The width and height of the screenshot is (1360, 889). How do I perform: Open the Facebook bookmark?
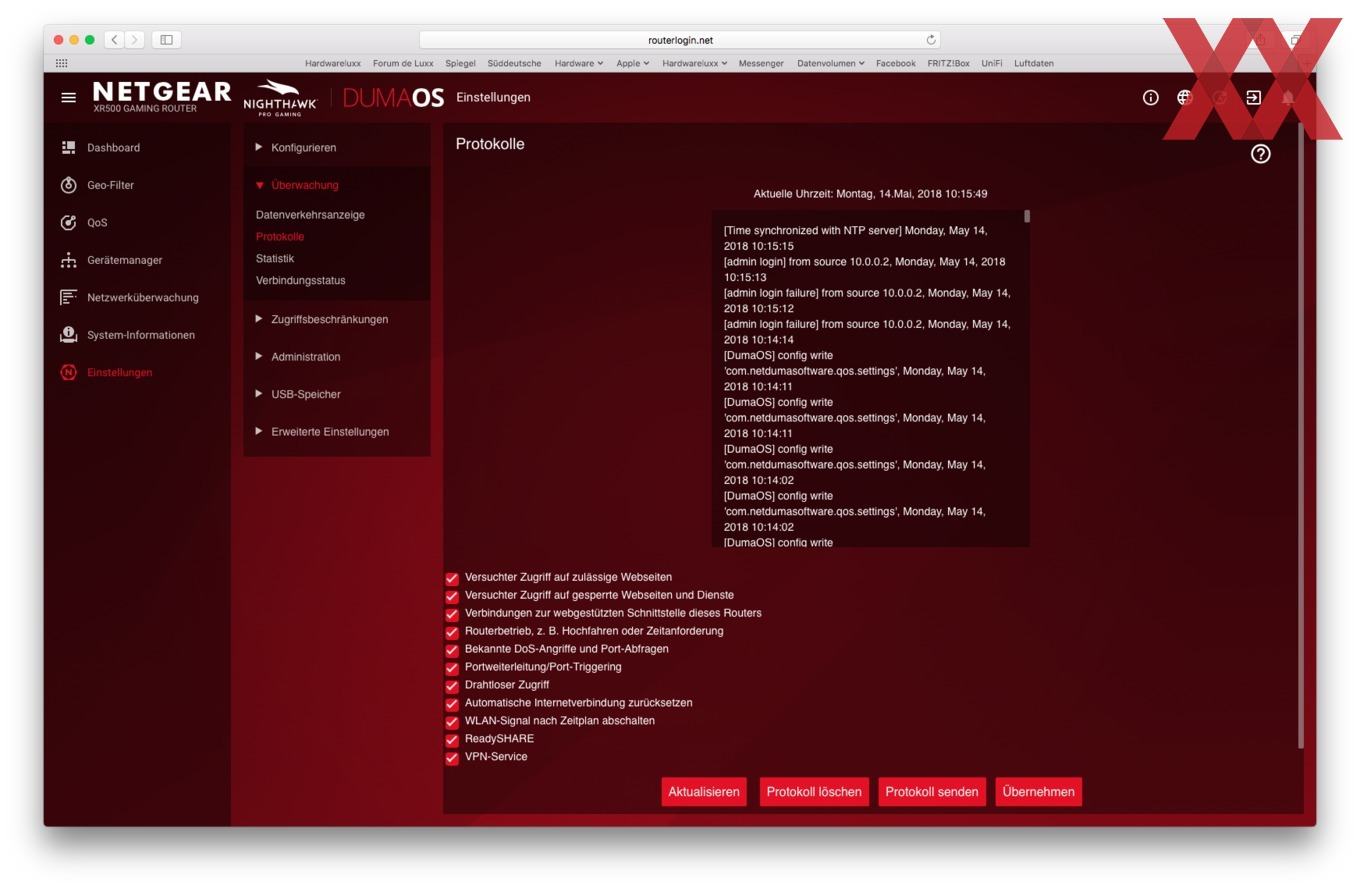click(x=895, y=63)
